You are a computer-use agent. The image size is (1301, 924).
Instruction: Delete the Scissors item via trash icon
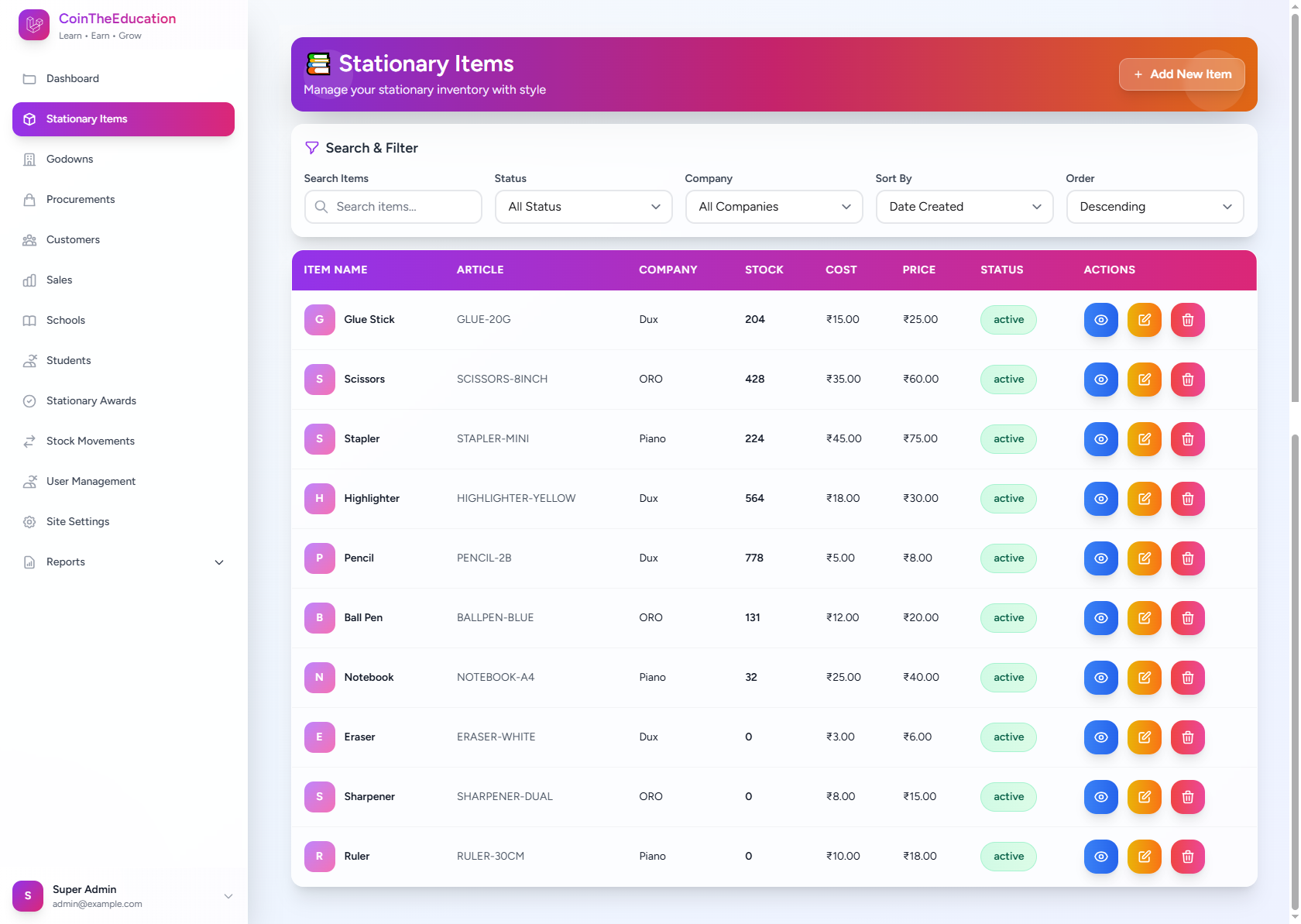(1187, 380)
